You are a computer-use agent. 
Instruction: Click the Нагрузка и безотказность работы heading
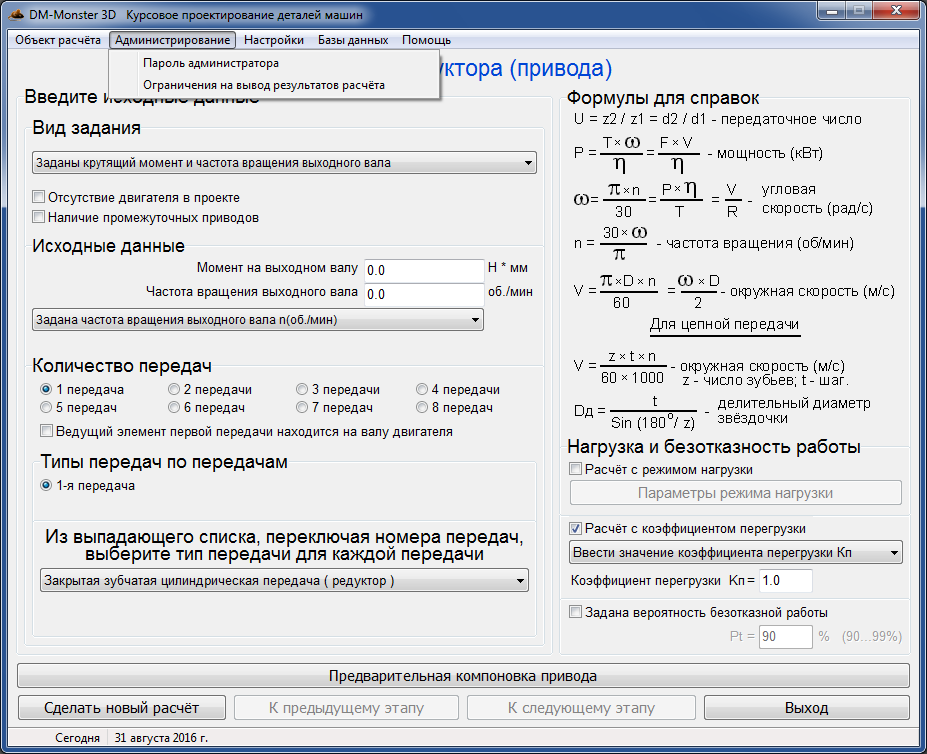(714, 446)
